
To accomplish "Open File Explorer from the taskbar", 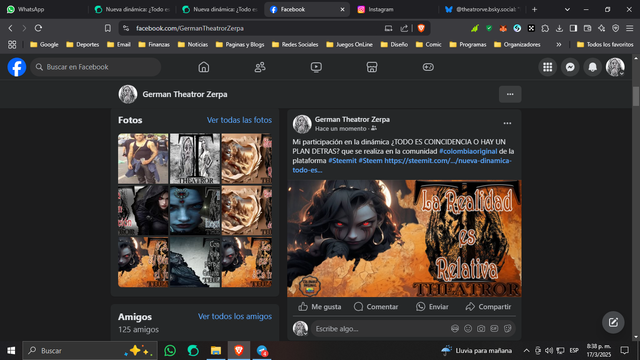I will point(216,351).
